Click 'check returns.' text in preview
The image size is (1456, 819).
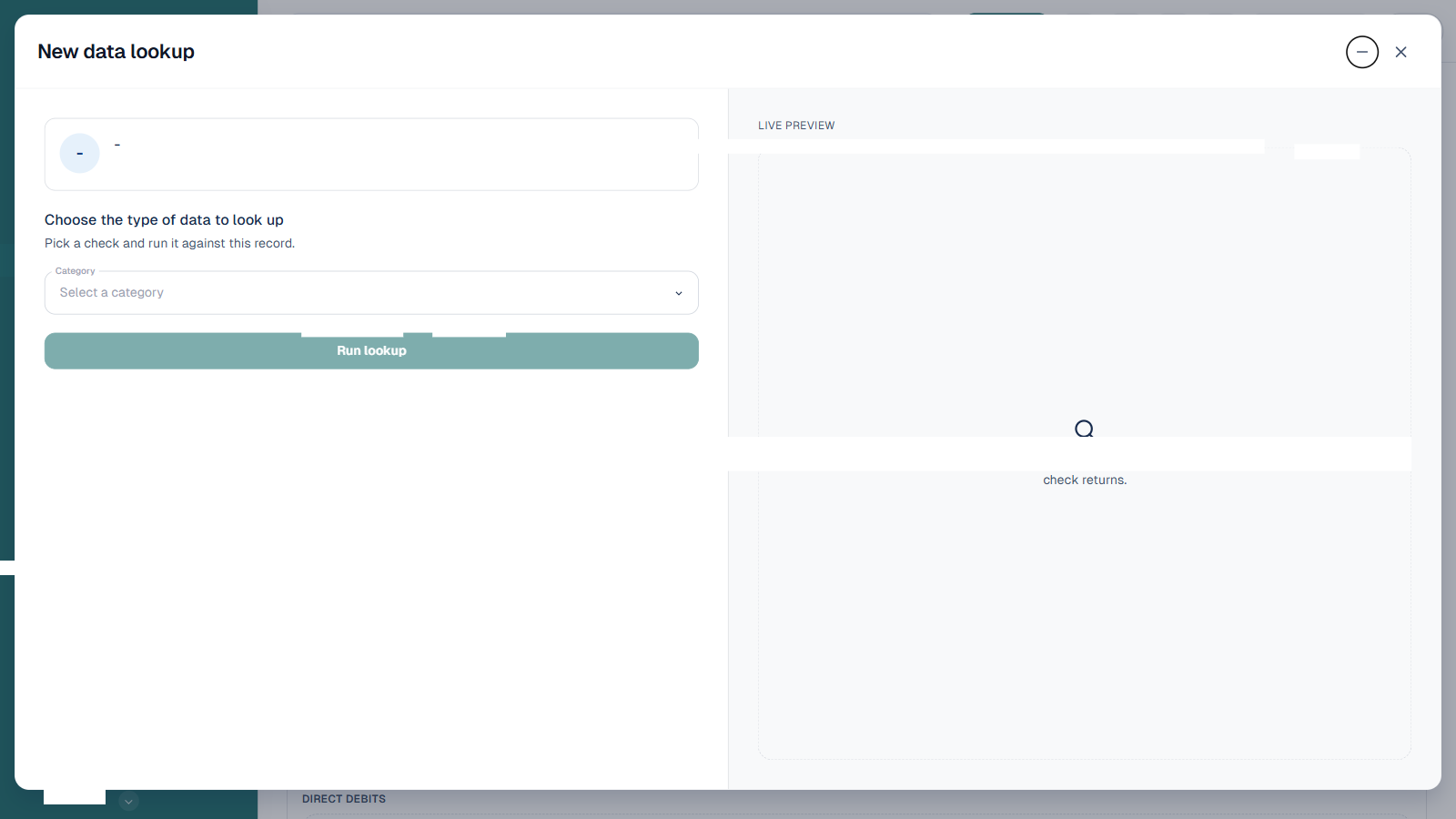click(x=1085, y=480)
